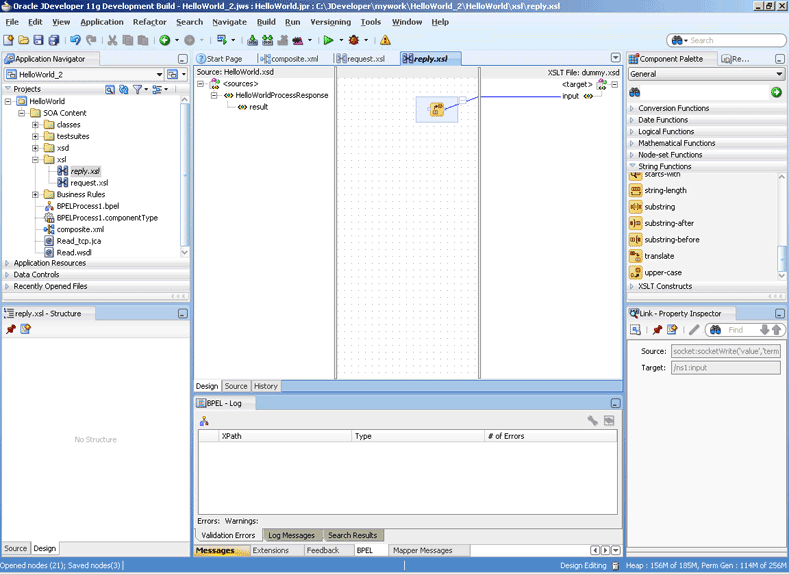
Task: Click the Debug bug icon in toolbar
Action: [x=353, y=40]
